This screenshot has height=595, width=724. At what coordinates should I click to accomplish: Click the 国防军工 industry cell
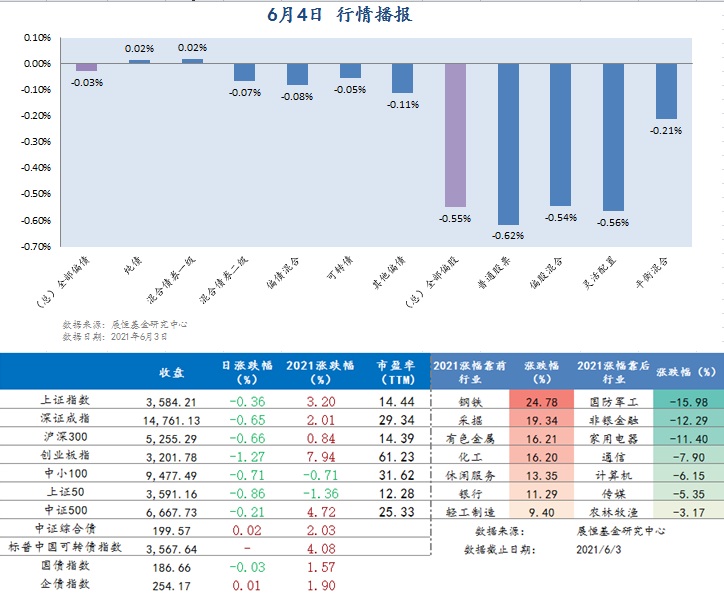tap(614, 403)
